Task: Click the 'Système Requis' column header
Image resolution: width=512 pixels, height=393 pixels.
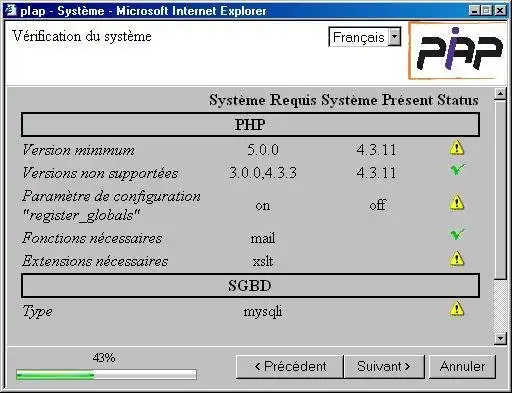Action: coord(263,100)
